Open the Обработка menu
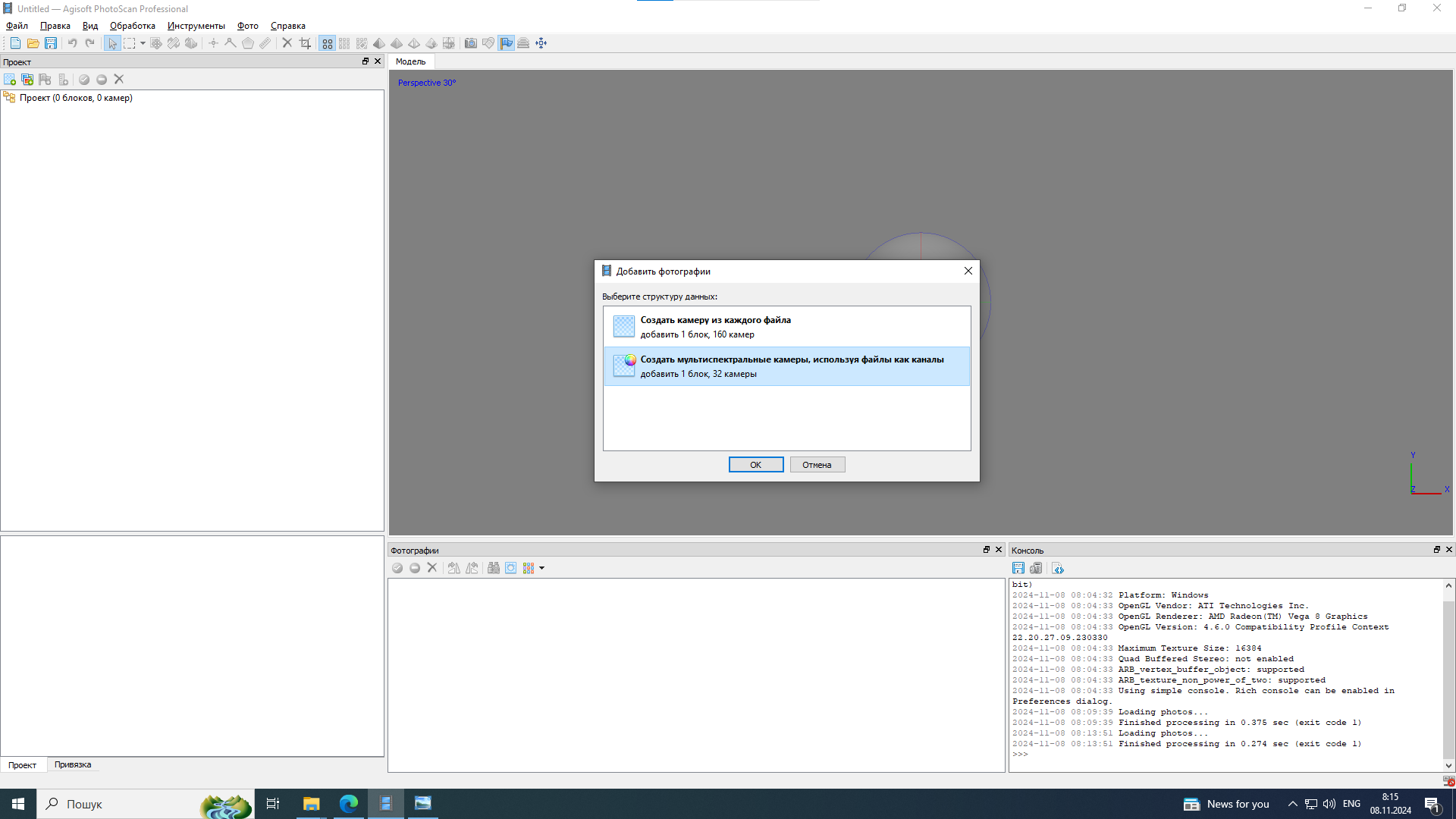1456x819 pixels. click(132, 26)
